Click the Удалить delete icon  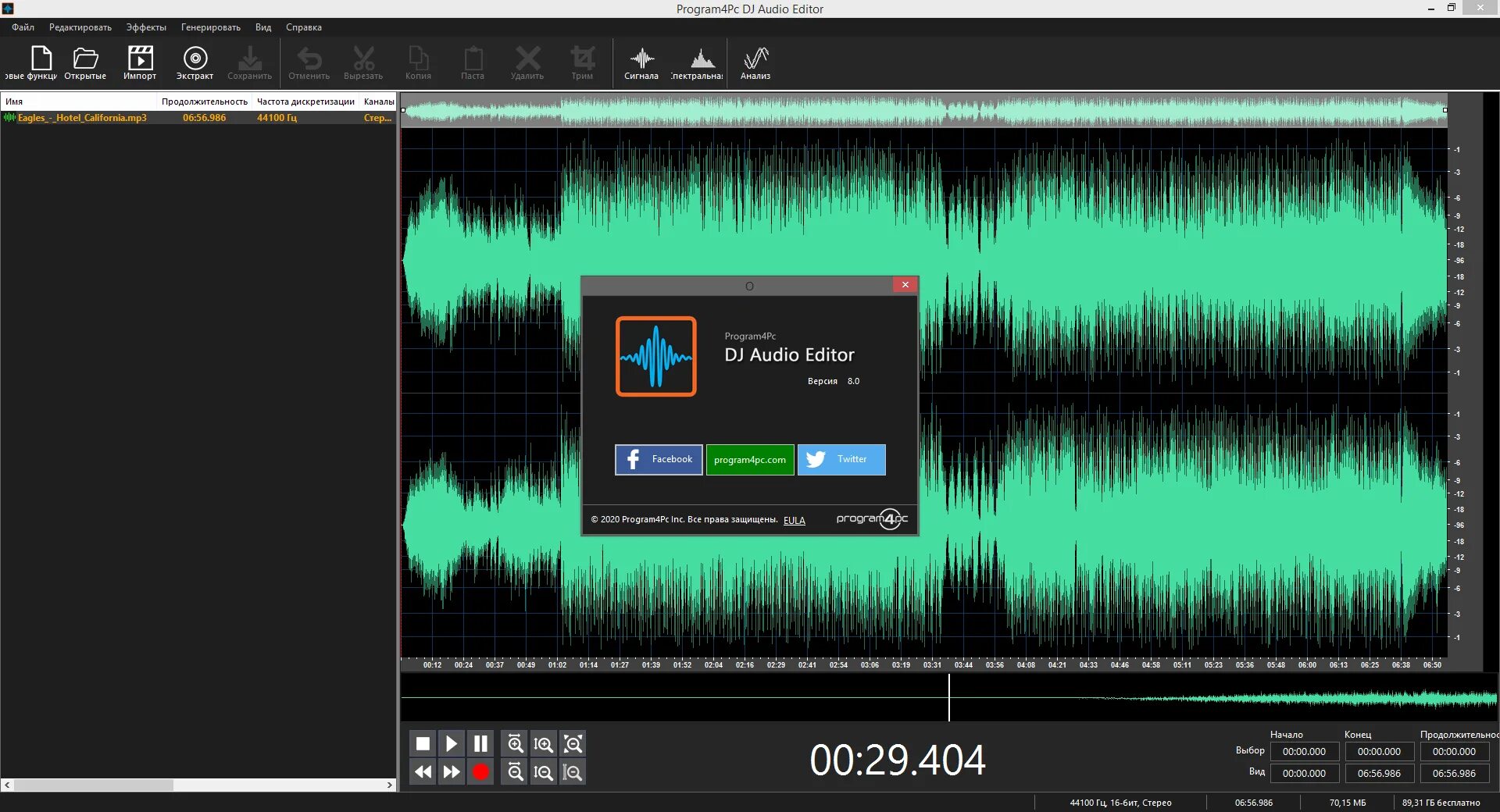pos(528,59)
